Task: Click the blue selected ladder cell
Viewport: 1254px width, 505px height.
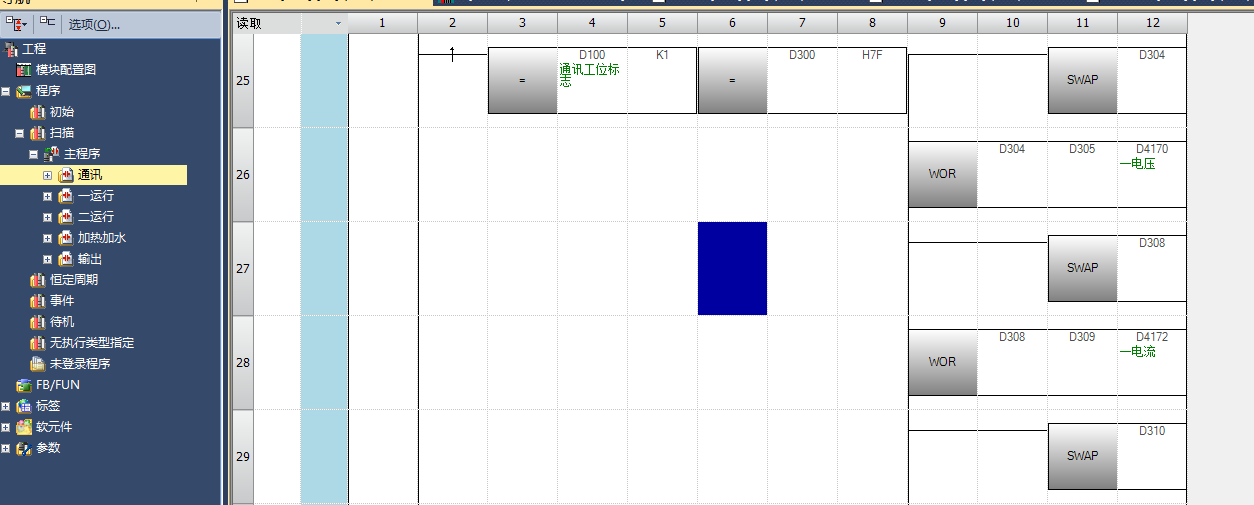Action: click(x=732, y=268)
